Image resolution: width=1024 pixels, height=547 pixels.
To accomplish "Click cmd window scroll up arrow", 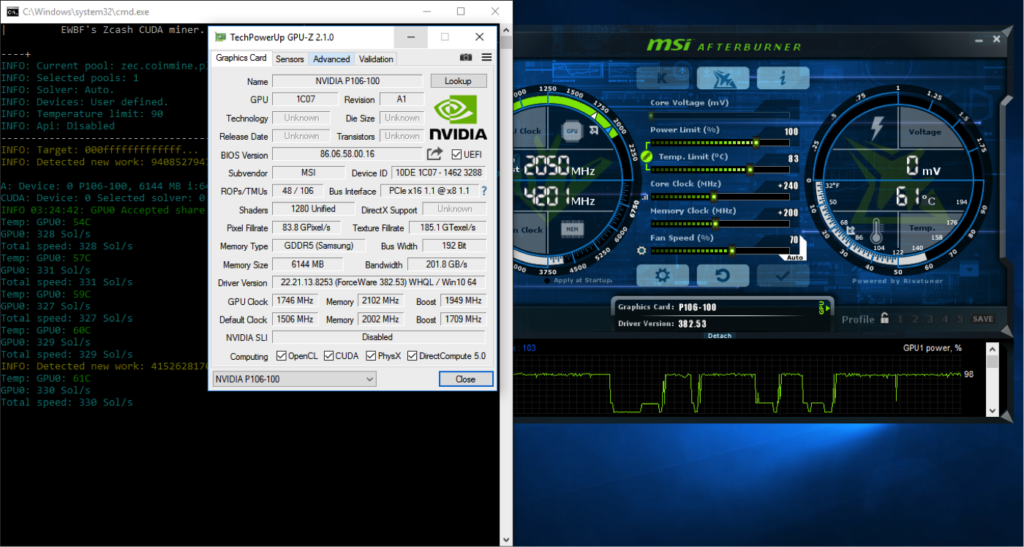I will [505, 31].
